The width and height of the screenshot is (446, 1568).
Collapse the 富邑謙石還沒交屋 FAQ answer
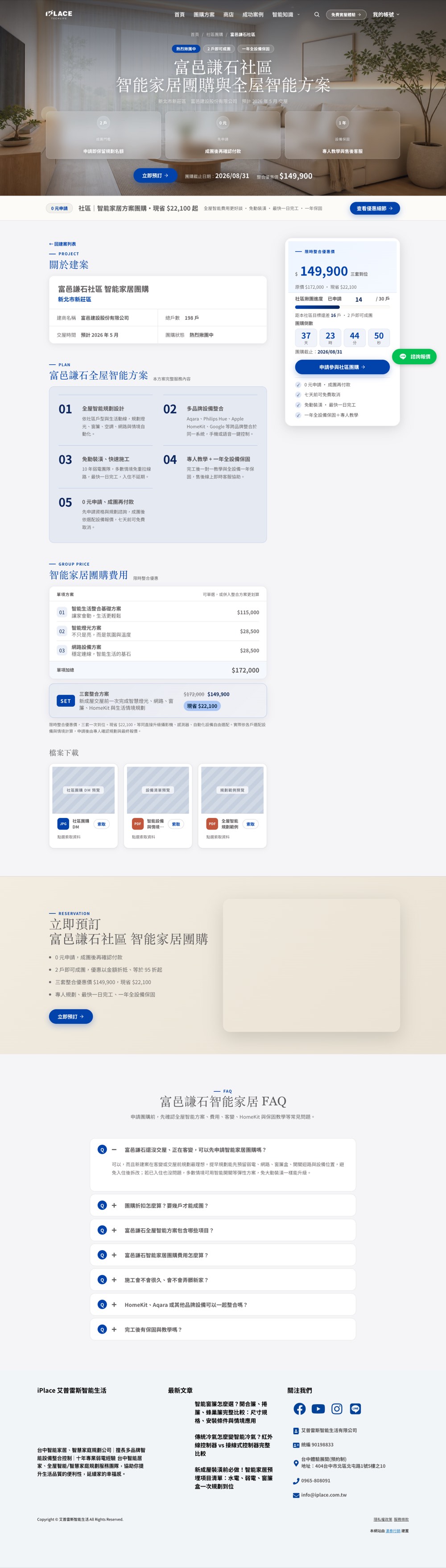(223, 1150)
